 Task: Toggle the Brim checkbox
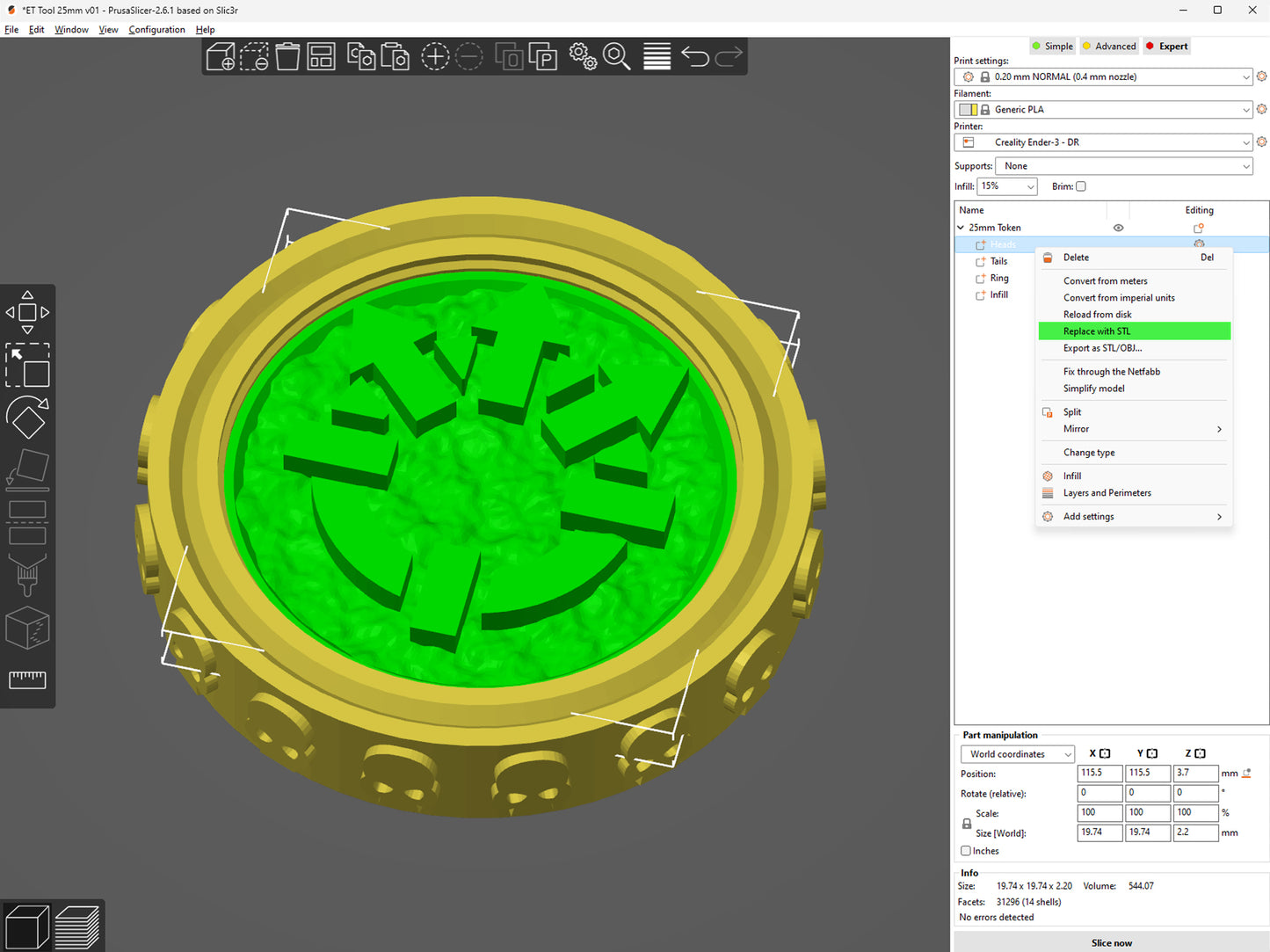(1081, 186)
